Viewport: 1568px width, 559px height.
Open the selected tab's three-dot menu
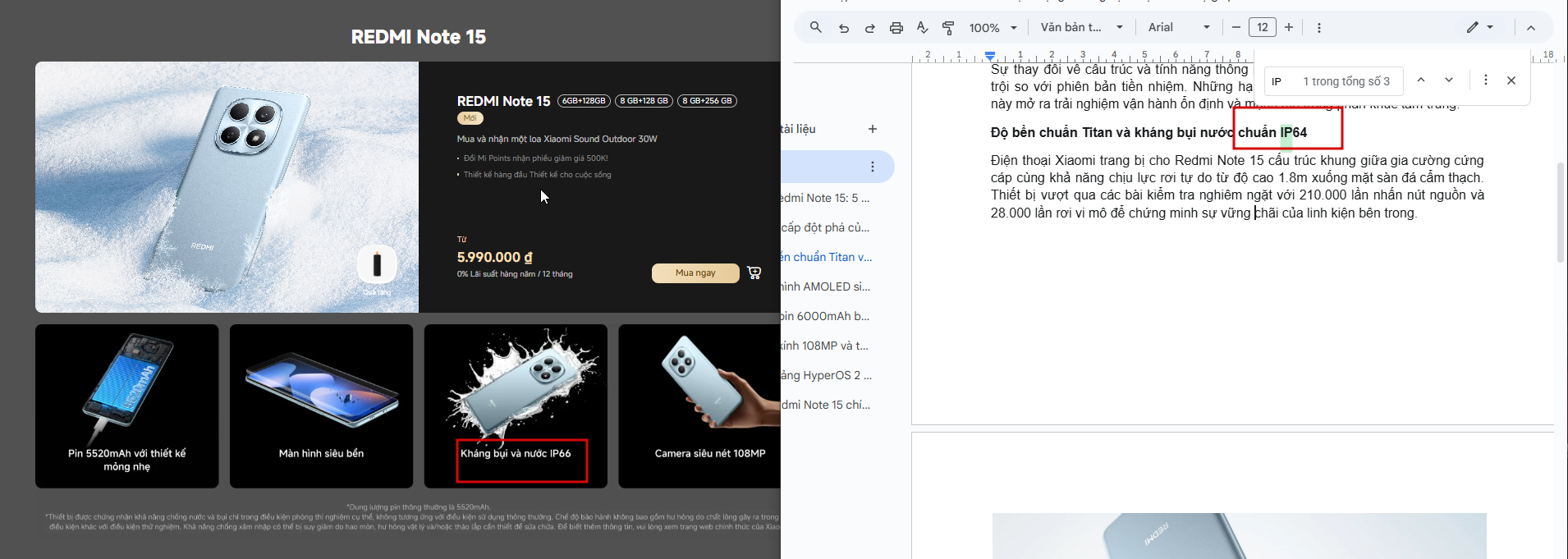pos(872,167)
